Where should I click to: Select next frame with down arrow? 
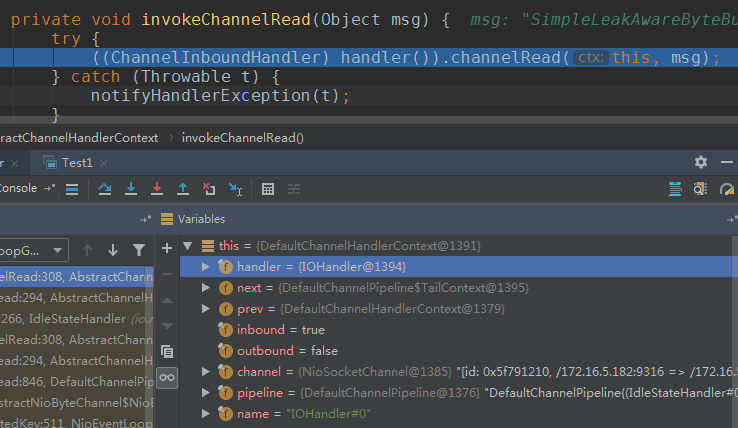[113, 250]
